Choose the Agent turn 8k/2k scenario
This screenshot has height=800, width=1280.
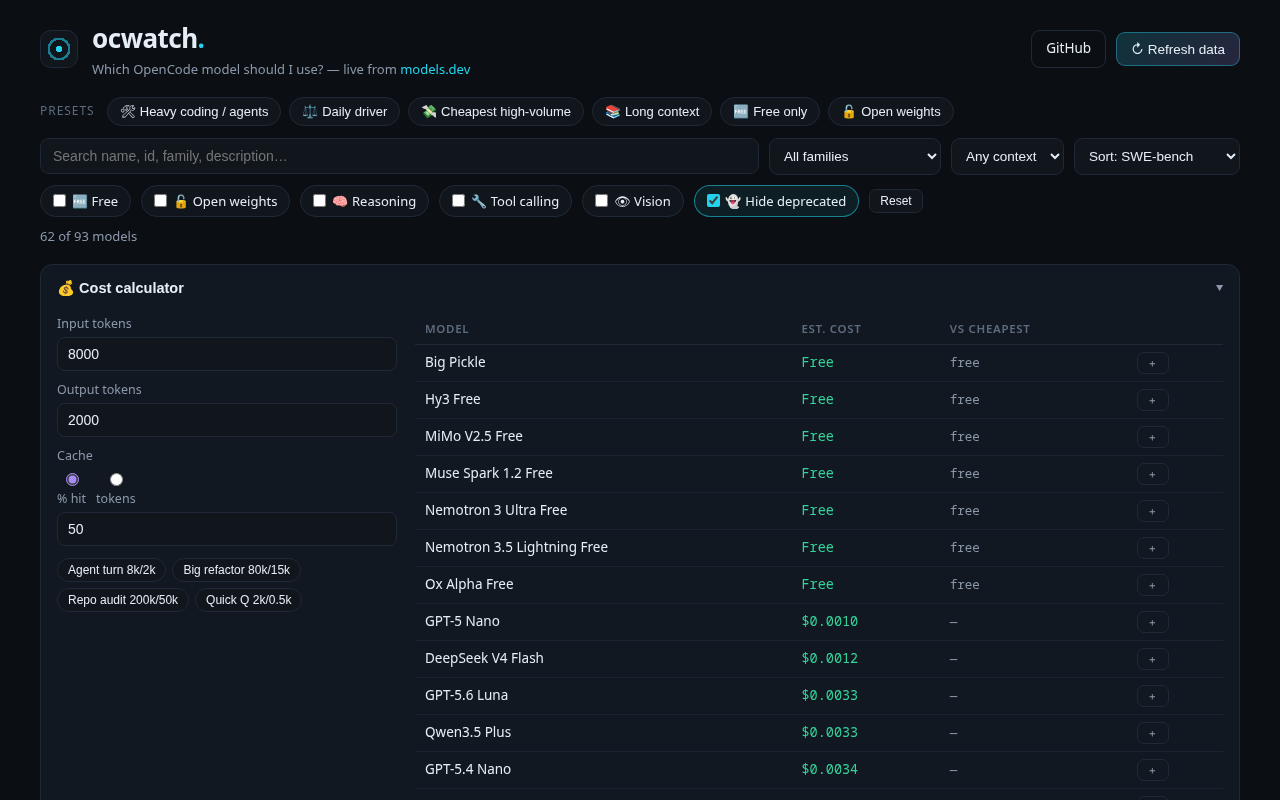tap(112, 570)
